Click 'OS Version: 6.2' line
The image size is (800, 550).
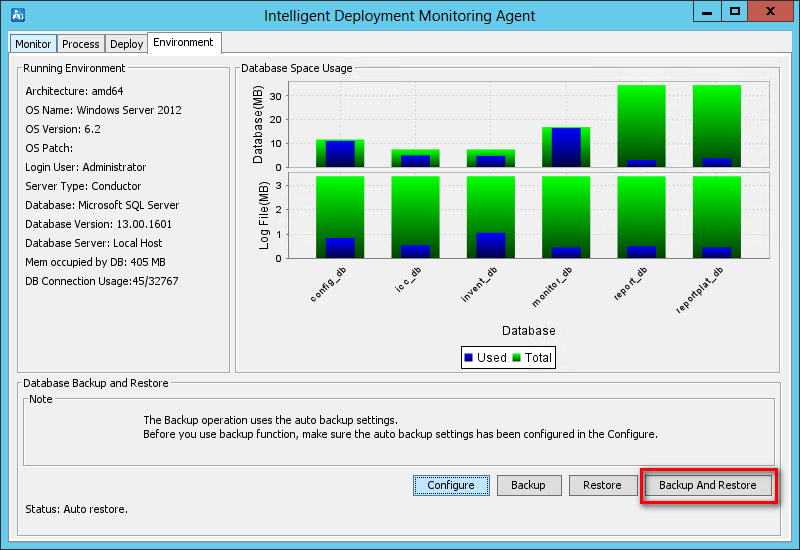coord(63,129)
